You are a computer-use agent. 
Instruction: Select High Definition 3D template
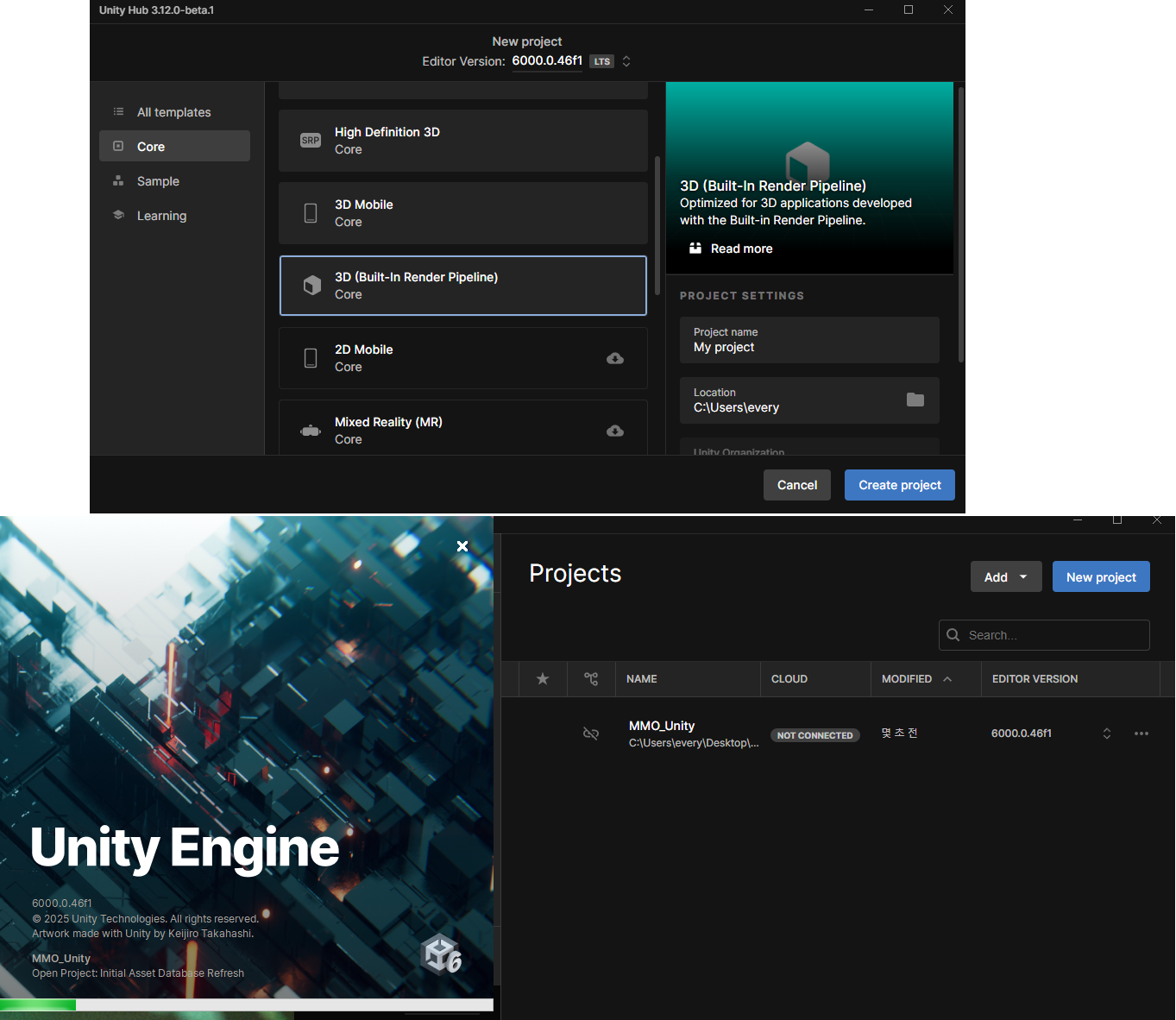point(462,141)
